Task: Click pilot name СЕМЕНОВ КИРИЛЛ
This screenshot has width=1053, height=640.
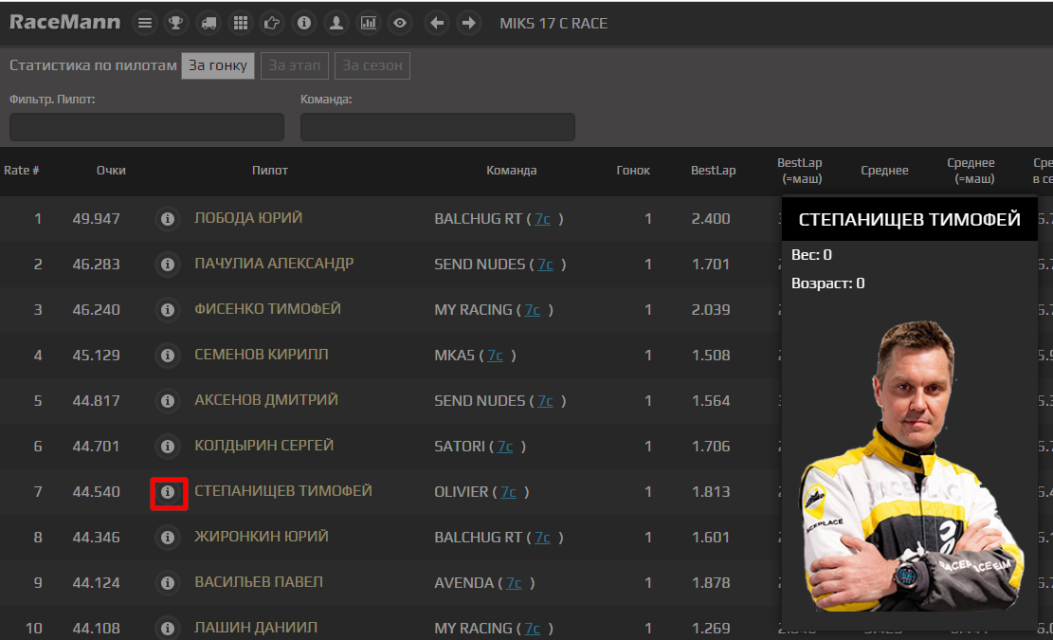Action: pos(261,355)
